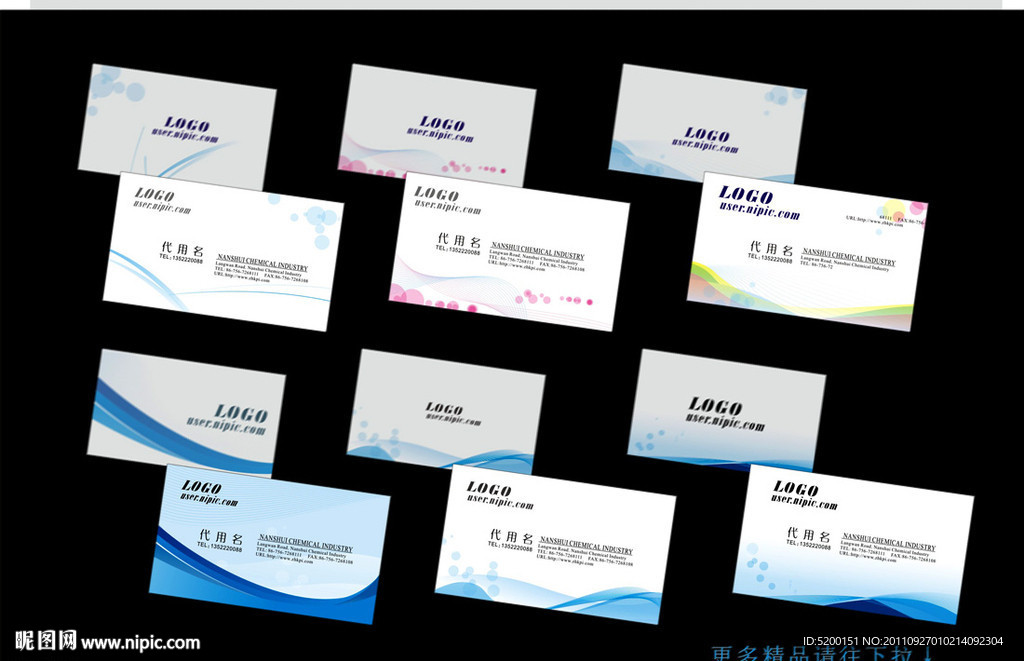The height and width of the screenshot is (661, 1024).
Task: Click the blue Chinese text at bottom right
Action: click(823, 653)
